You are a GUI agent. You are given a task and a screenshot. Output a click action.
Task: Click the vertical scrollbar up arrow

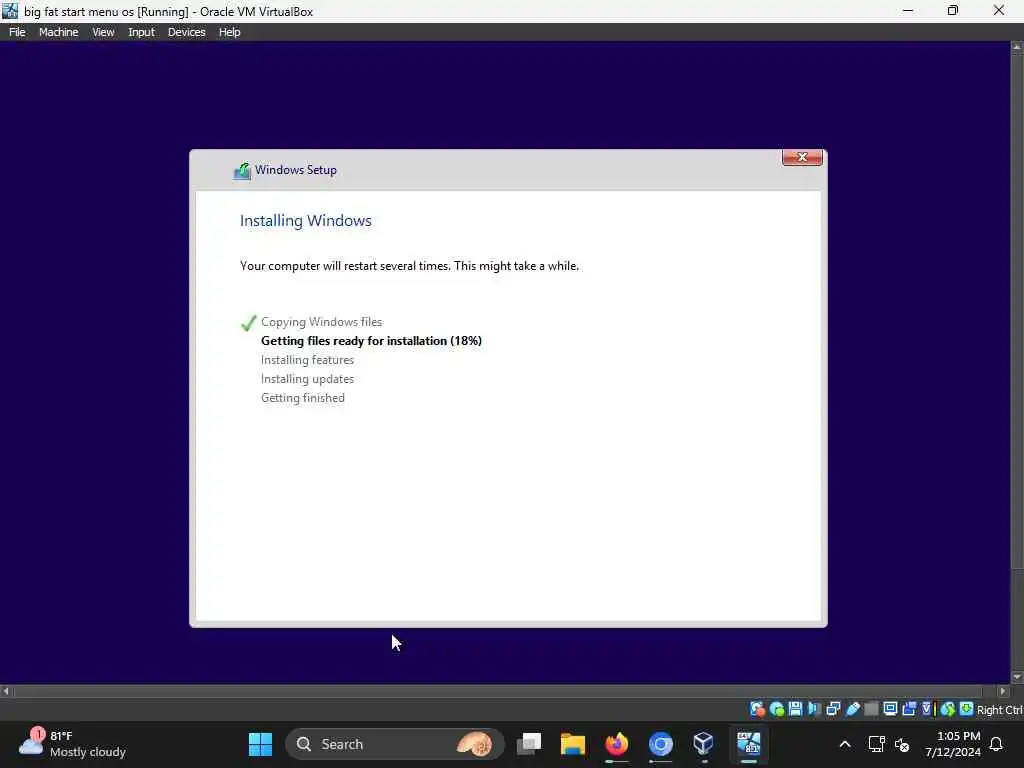click(1017, 47)
